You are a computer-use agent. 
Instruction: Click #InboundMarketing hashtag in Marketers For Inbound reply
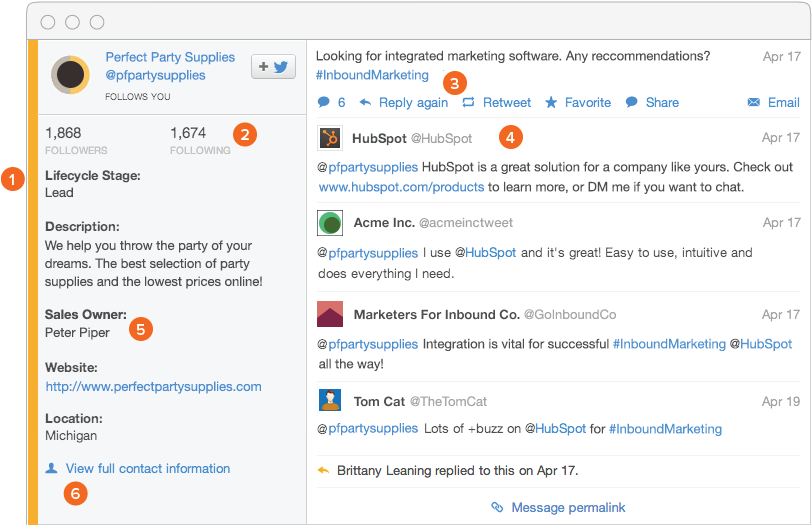670,344
